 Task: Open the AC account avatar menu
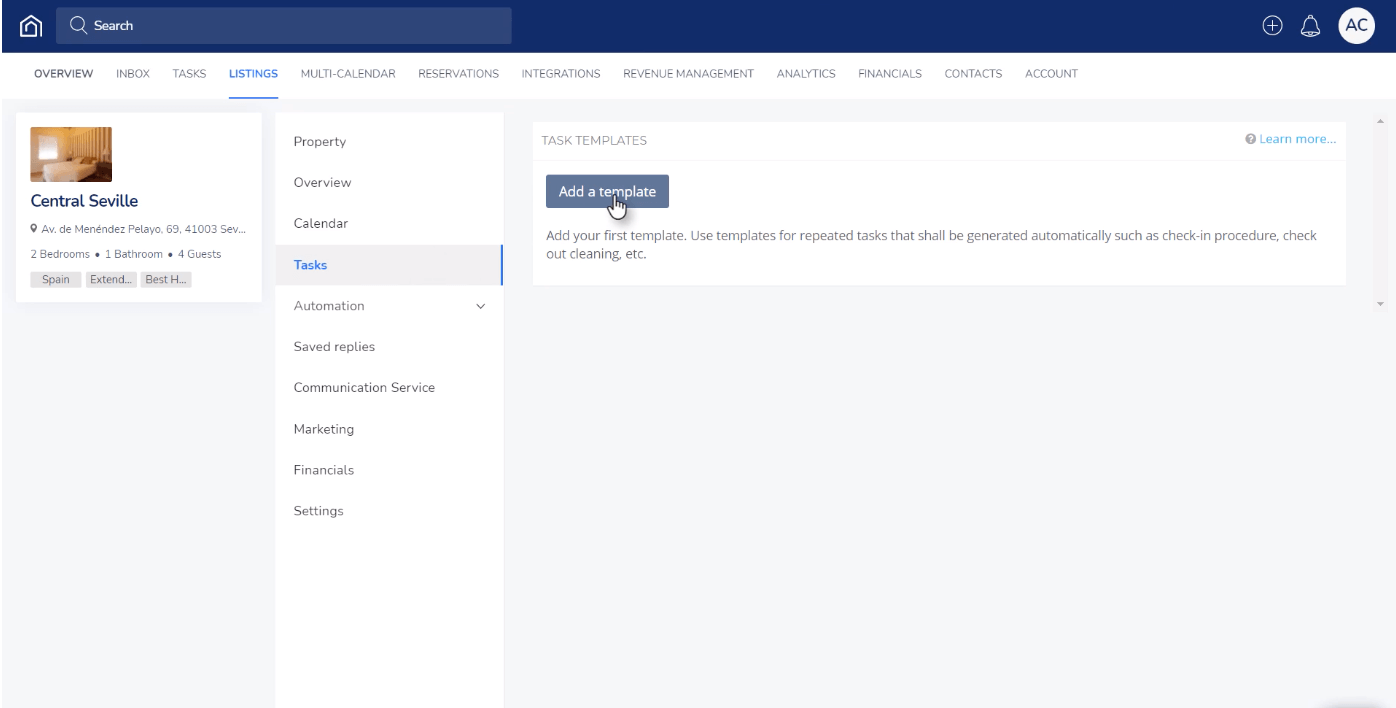pyautogui.click(x=1357, y=25)
